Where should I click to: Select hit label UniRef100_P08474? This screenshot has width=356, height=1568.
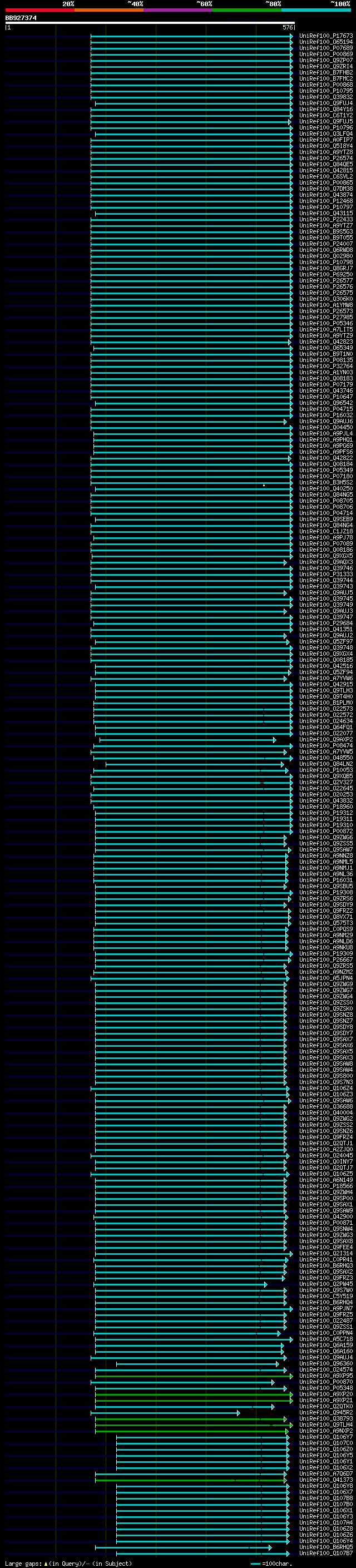326,746
